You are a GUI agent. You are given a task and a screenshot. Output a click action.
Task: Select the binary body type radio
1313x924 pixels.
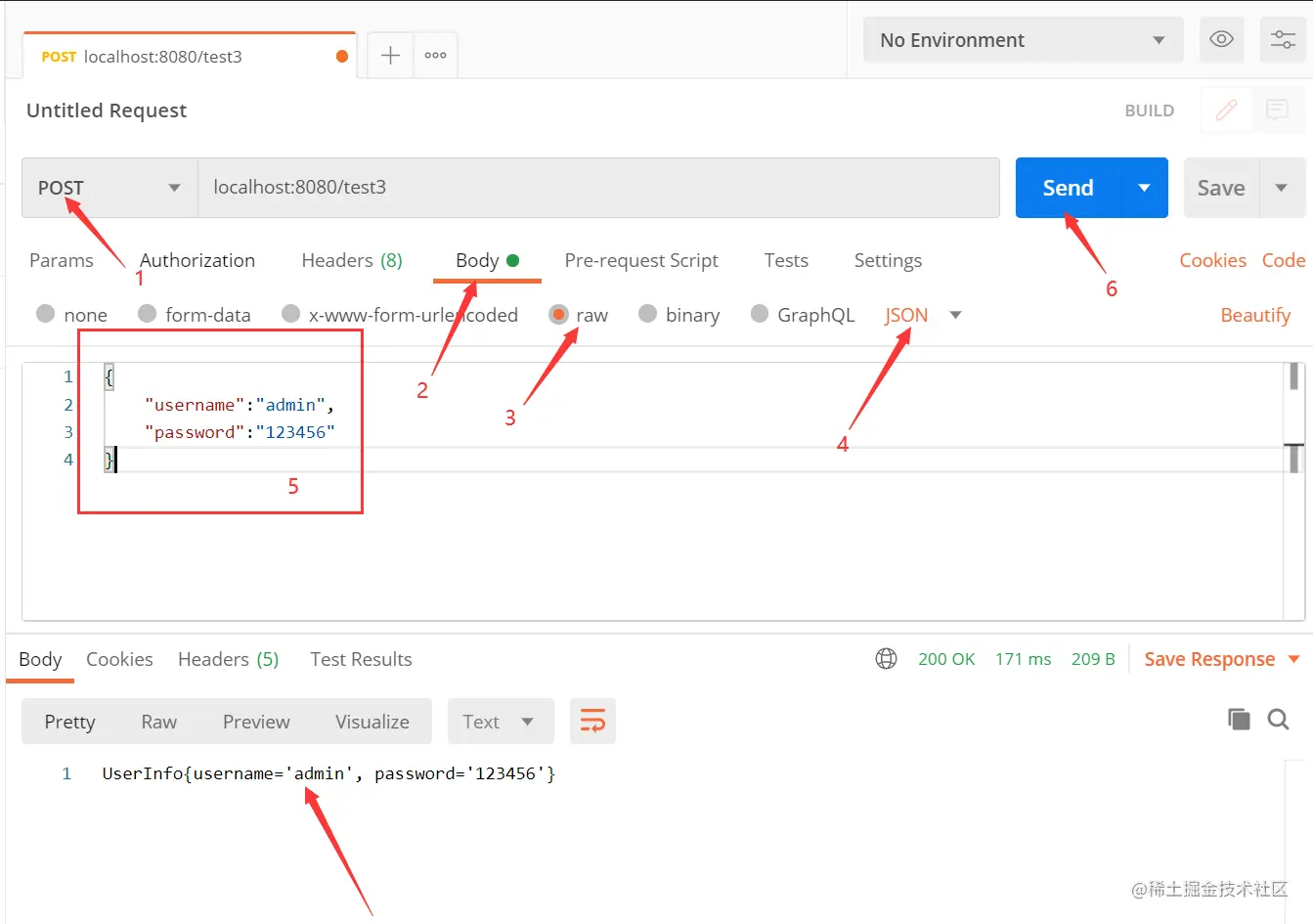647,314
